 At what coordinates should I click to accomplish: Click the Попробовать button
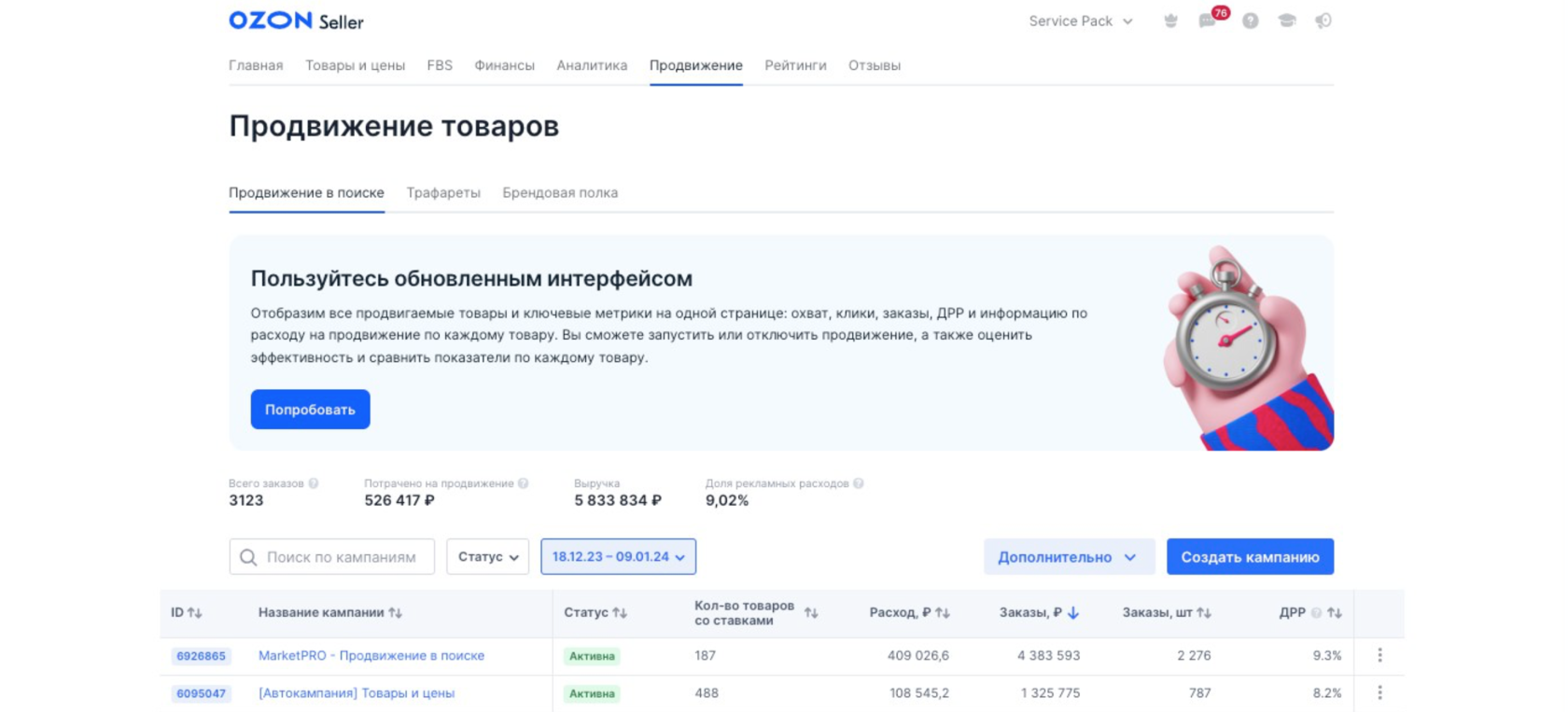tap(310, 410)
